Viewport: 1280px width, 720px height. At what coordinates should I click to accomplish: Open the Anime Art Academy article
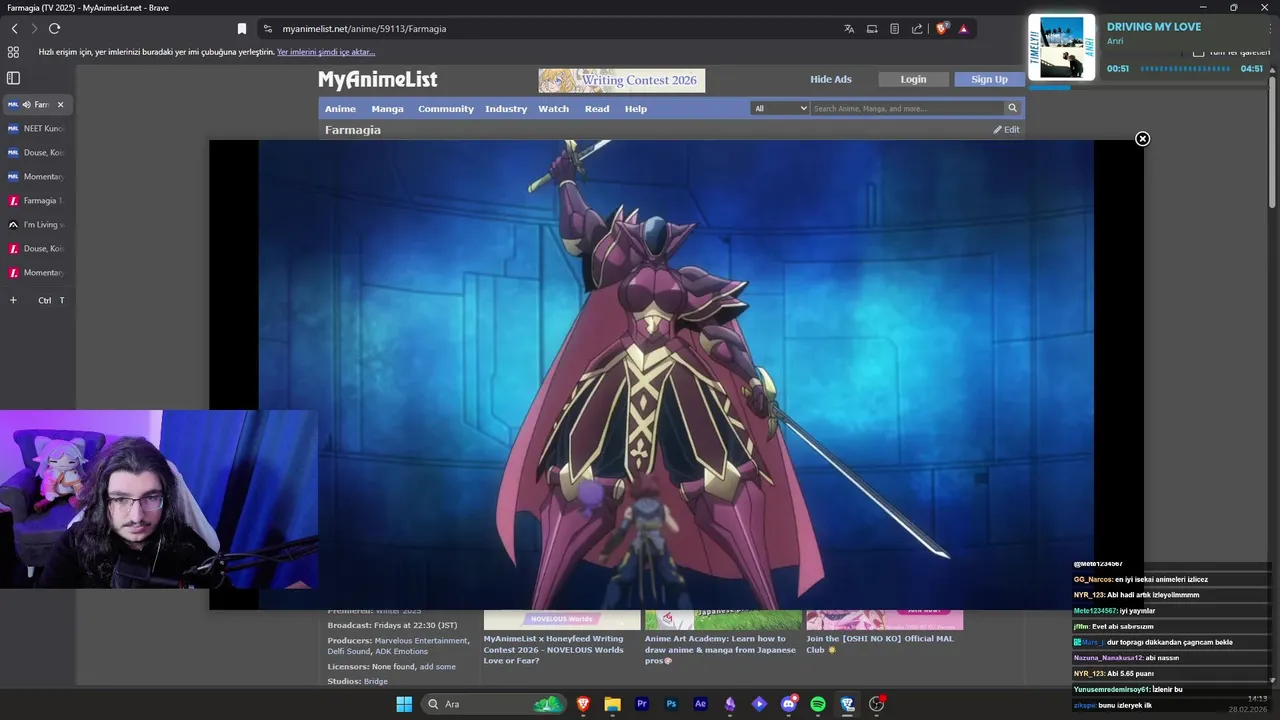(x=720, y=649)
